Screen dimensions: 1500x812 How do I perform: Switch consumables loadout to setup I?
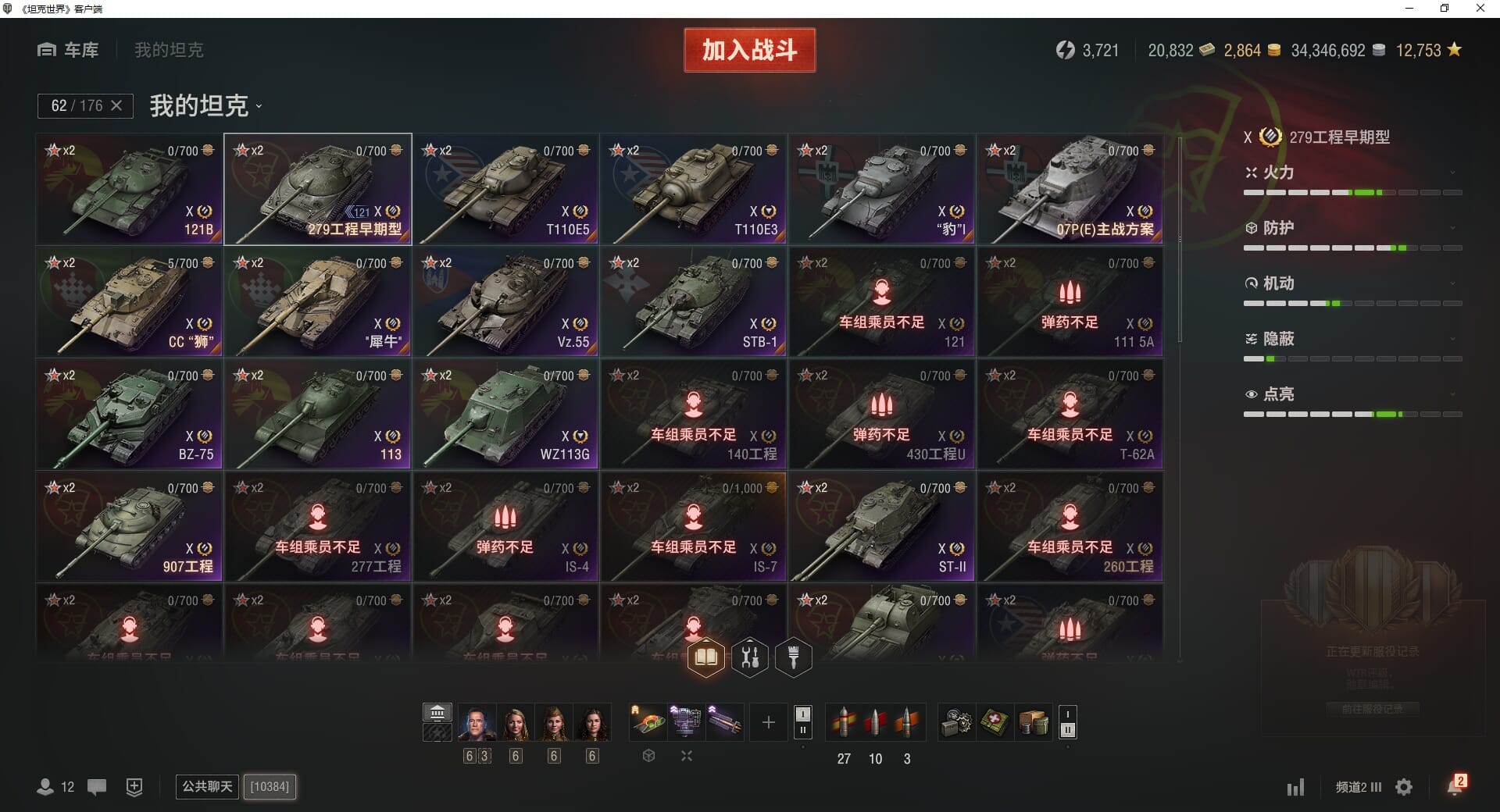[x=1068, y=714]
